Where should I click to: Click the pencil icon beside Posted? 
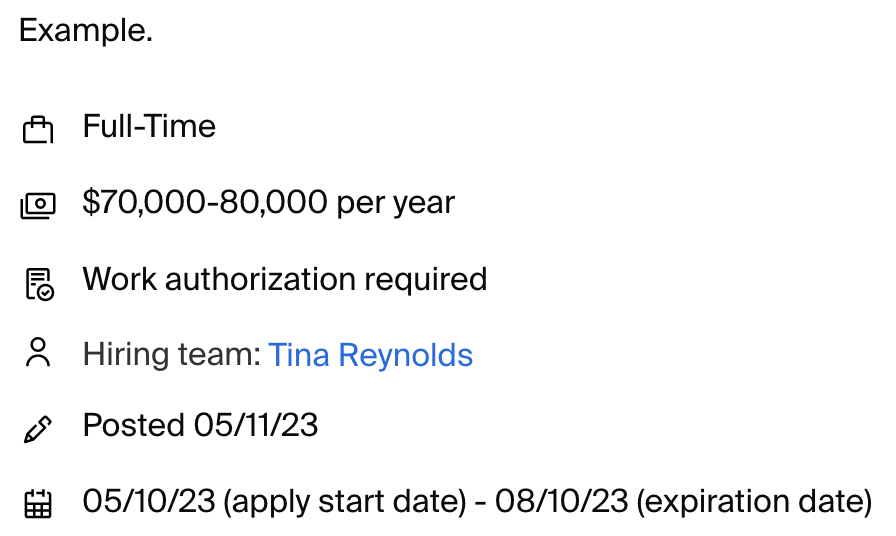click(38, 429)
